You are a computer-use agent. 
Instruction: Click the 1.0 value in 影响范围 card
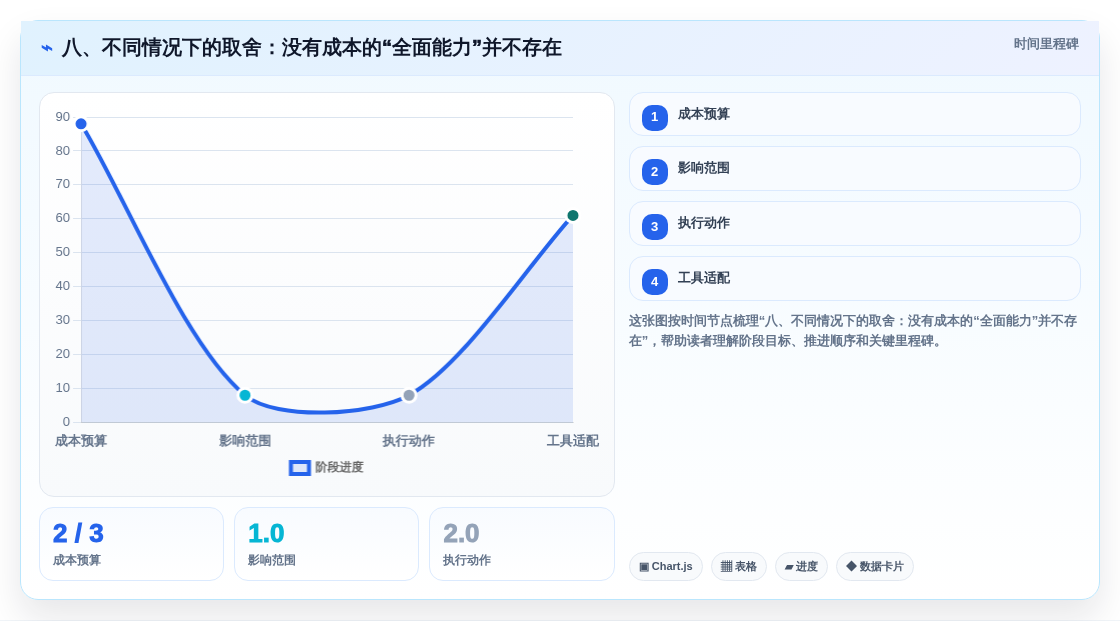pos(266,534)
